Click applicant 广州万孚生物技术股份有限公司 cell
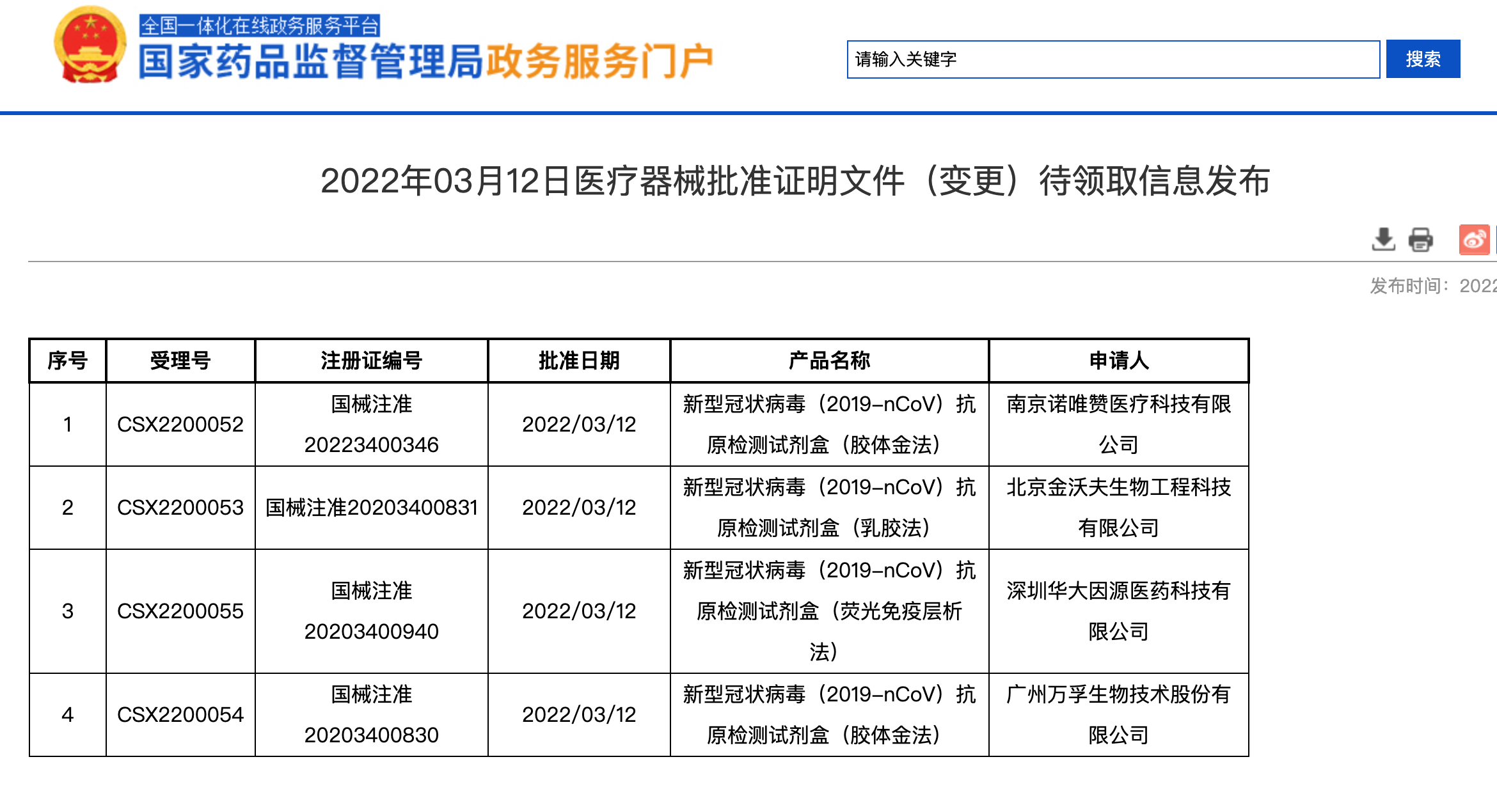The width and height of the screenshot is (1497, 812). click(x=1119, y=714)
